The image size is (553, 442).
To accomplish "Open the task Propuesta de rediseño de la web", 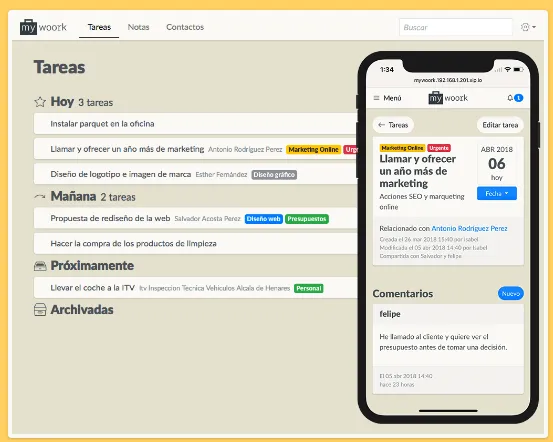I will [110, 218].
